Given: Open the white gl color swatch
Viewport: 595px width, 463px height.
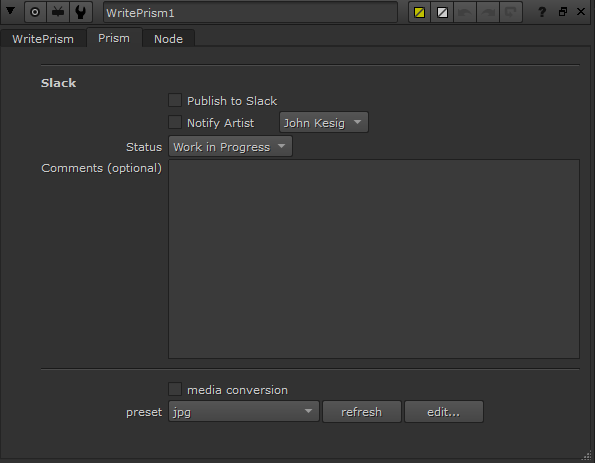Looking at the screenshot, I should click(442, 13).
